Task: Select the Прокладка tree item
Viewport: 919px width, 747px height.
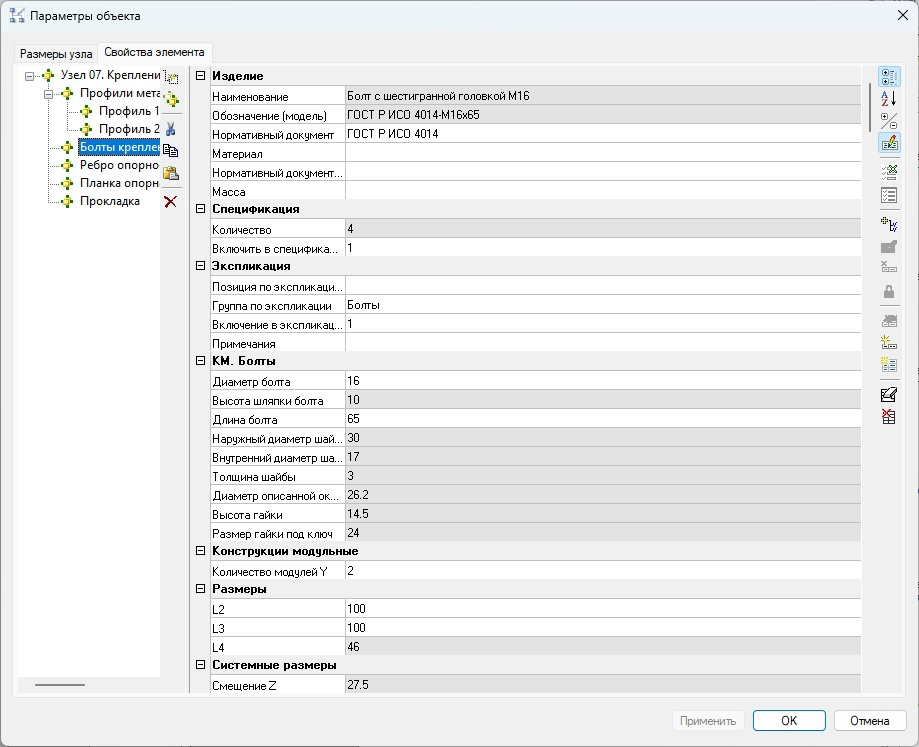Action: point(110,201)
